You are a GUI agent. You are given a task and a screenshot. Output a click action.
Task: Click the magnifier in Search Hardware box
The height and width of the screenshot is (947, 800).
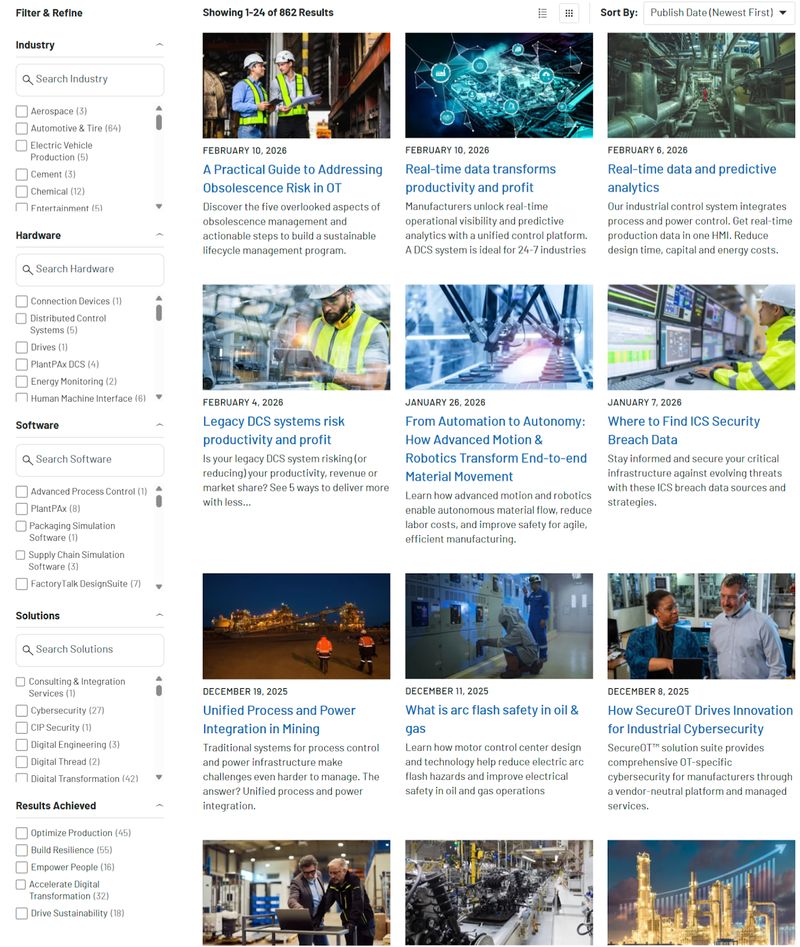click(26, 269)
